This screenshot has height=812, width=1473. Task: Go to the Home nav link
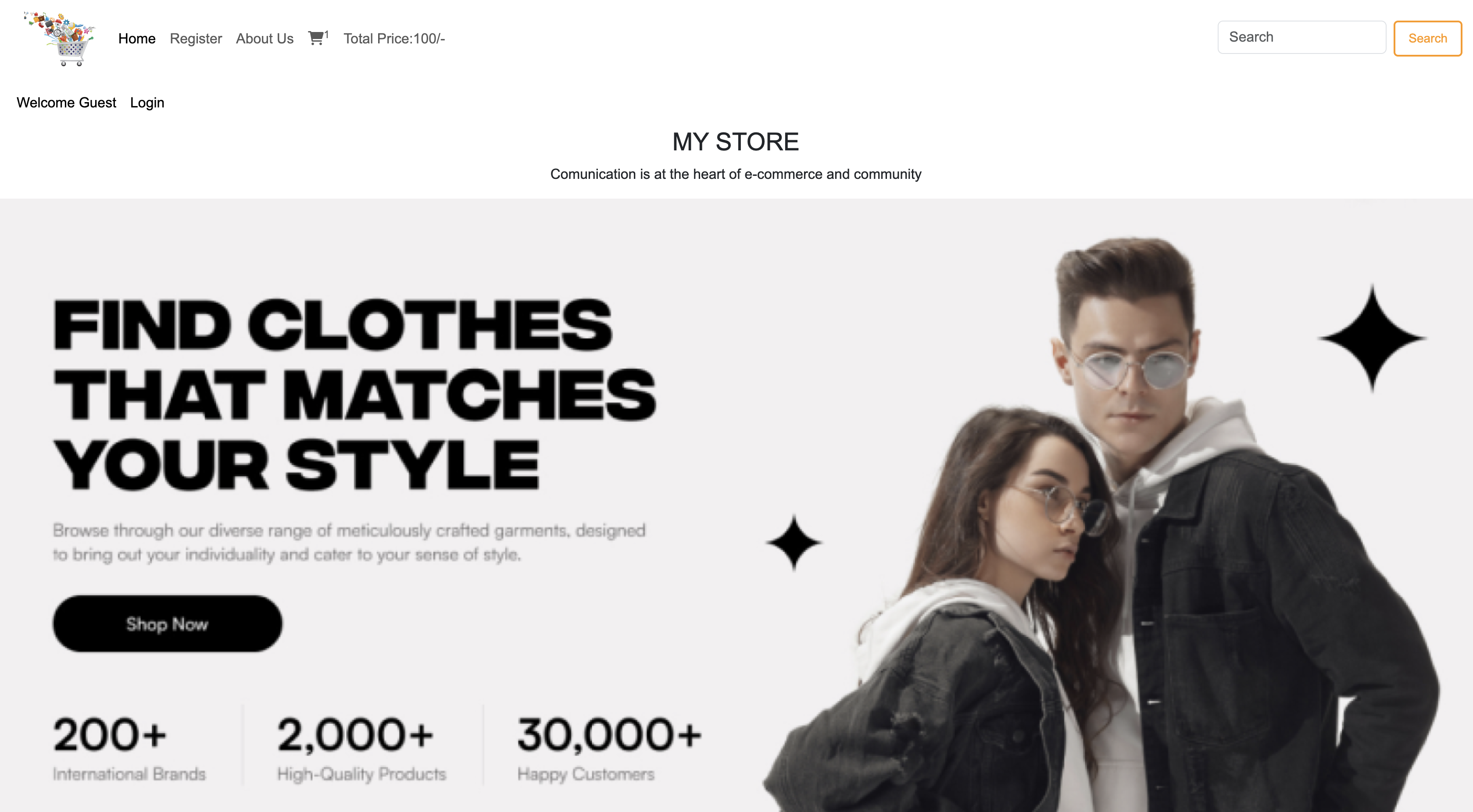pos(137,38)
